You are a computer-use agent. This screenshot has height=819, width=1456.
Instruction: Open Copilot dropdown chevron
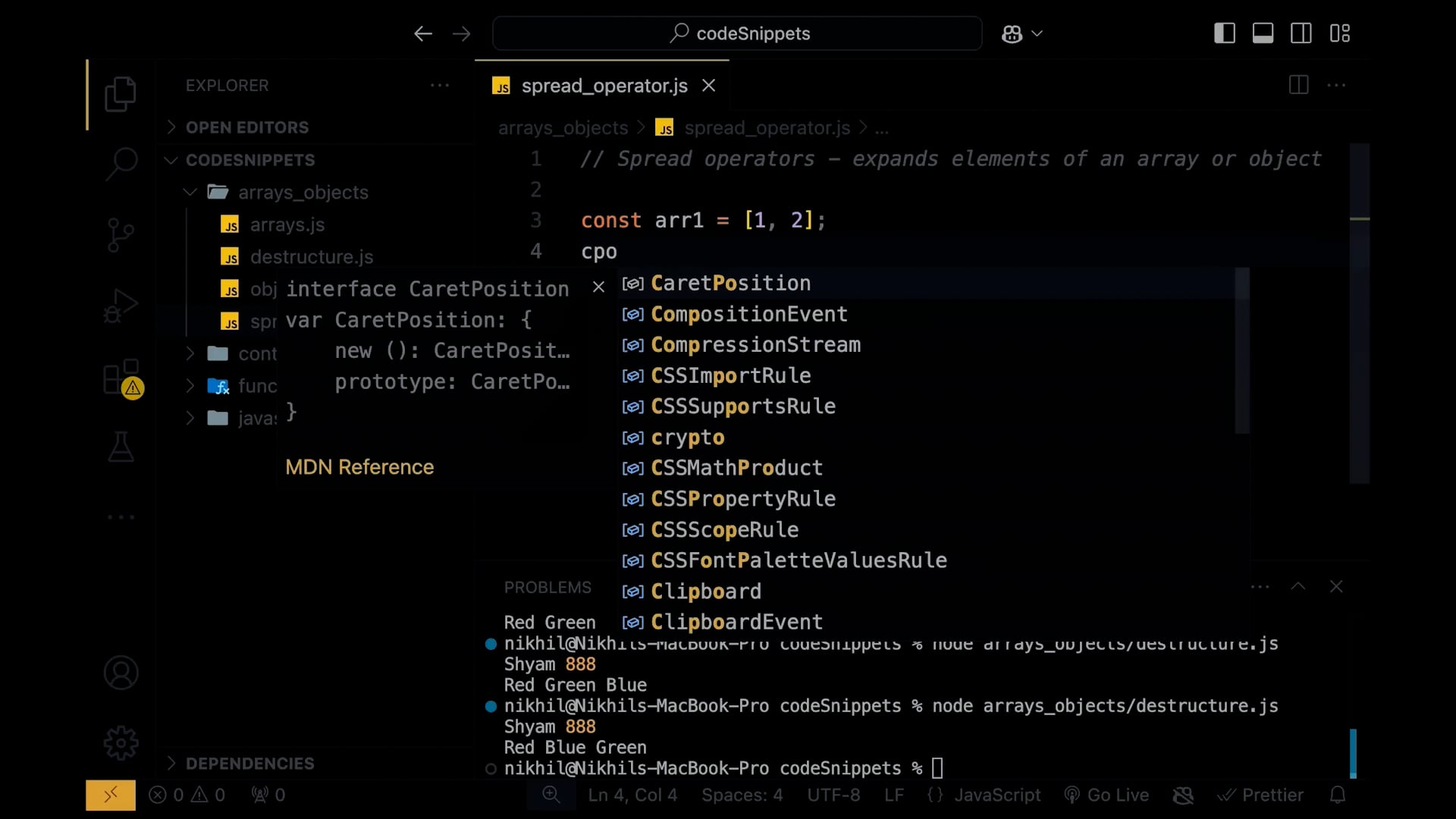click(1037, 33)
